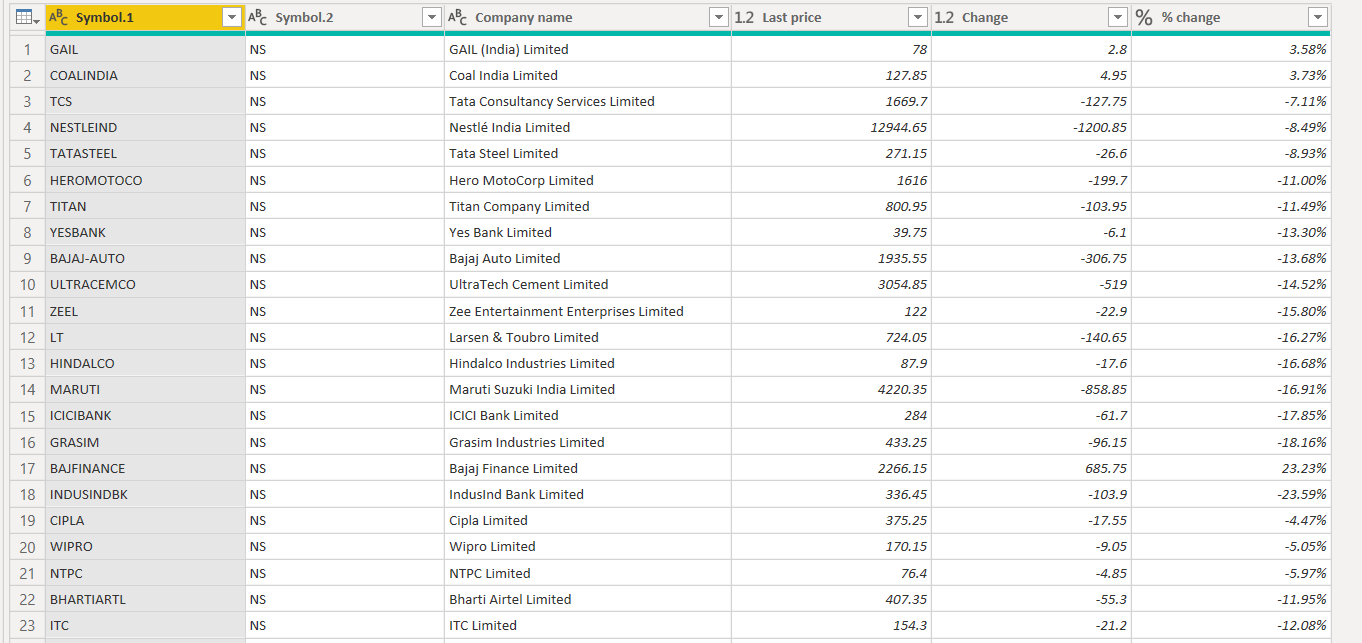Select row number 17
1362x643 pixels.
point(27,468)
